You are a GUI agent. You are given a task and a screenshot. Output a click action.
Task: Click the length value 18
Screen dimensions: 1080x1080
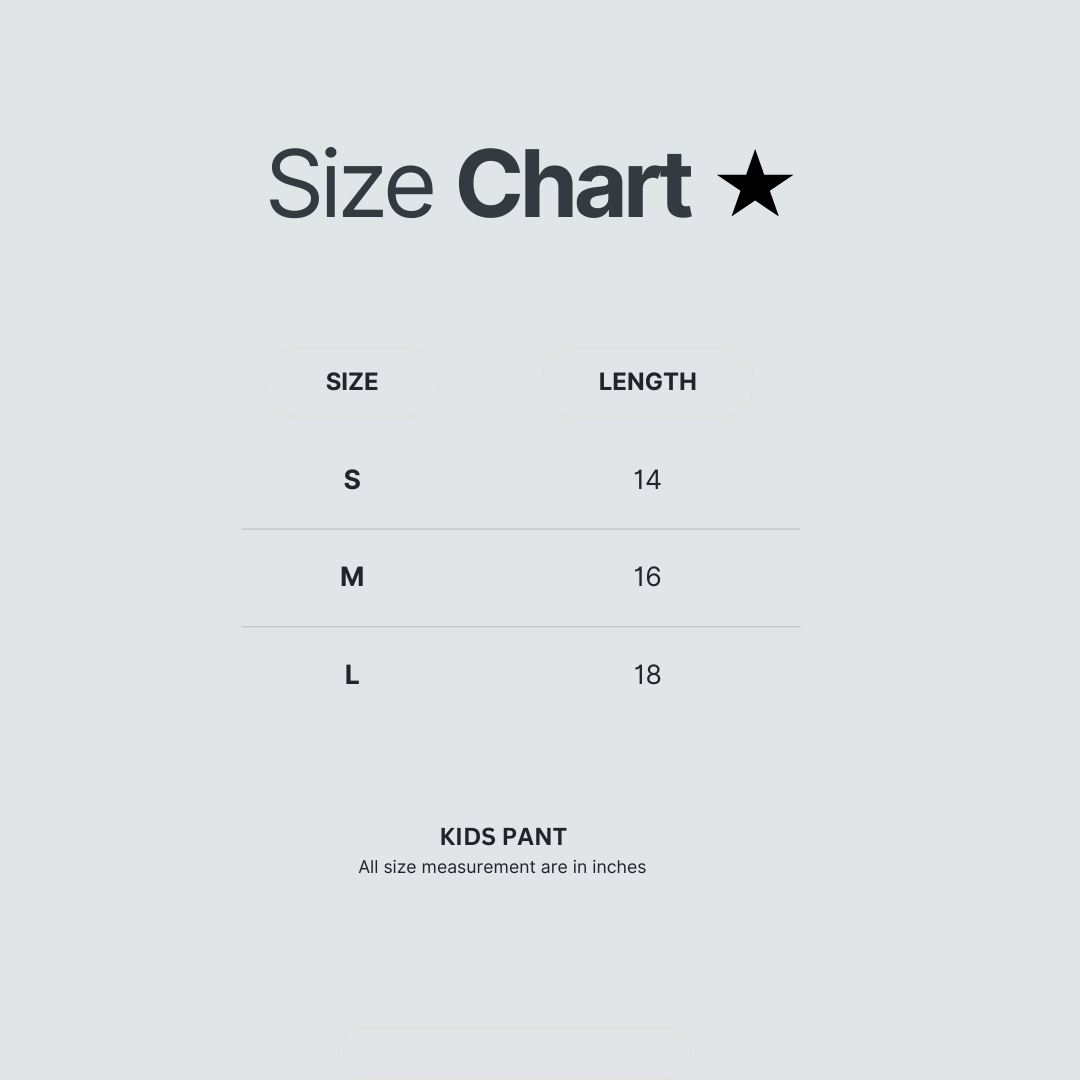click(x=647, y=675)
